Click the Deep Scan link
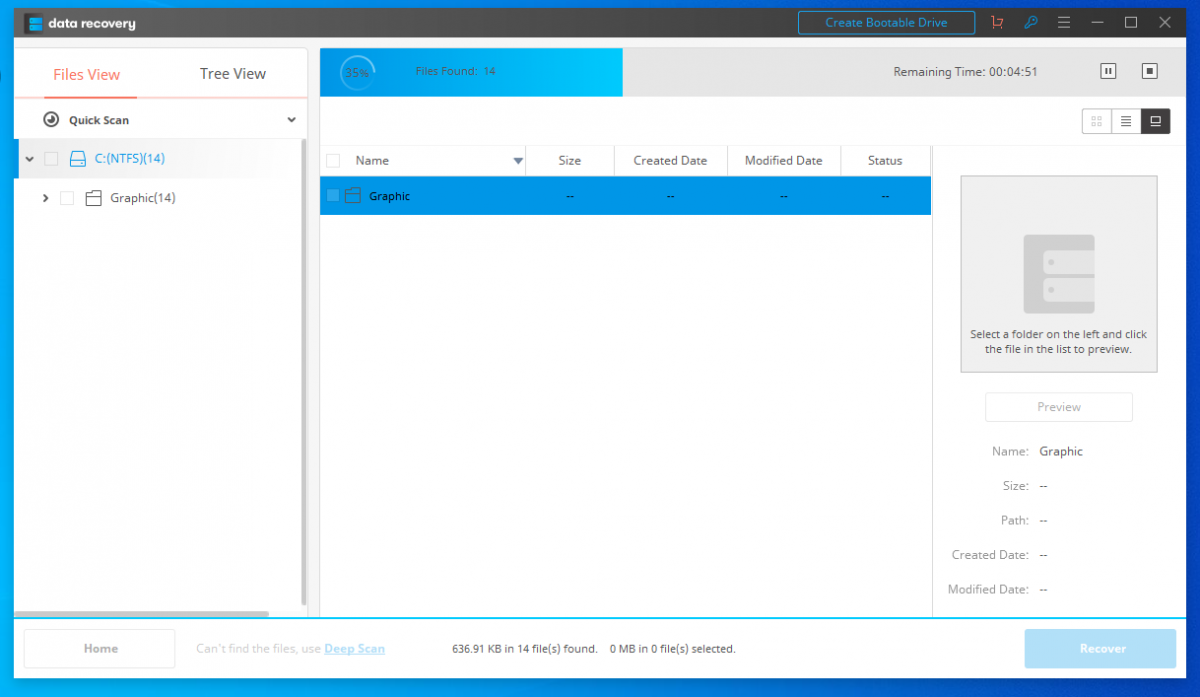The height and width of the screenshot is (697, 1200). pos(354,649)
